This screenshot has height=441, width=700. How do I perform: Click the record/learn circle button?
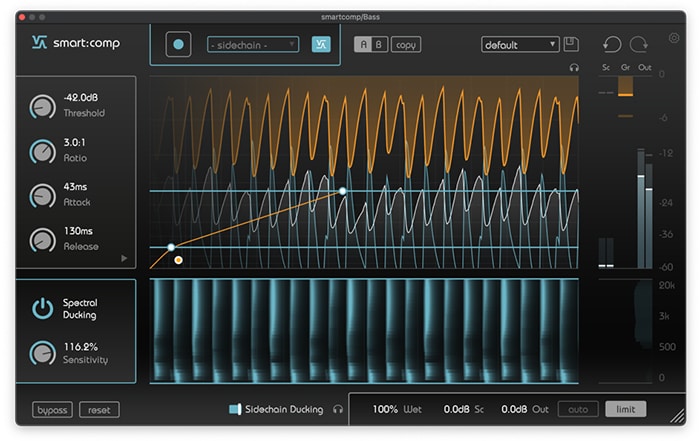(x=178, y=44)
